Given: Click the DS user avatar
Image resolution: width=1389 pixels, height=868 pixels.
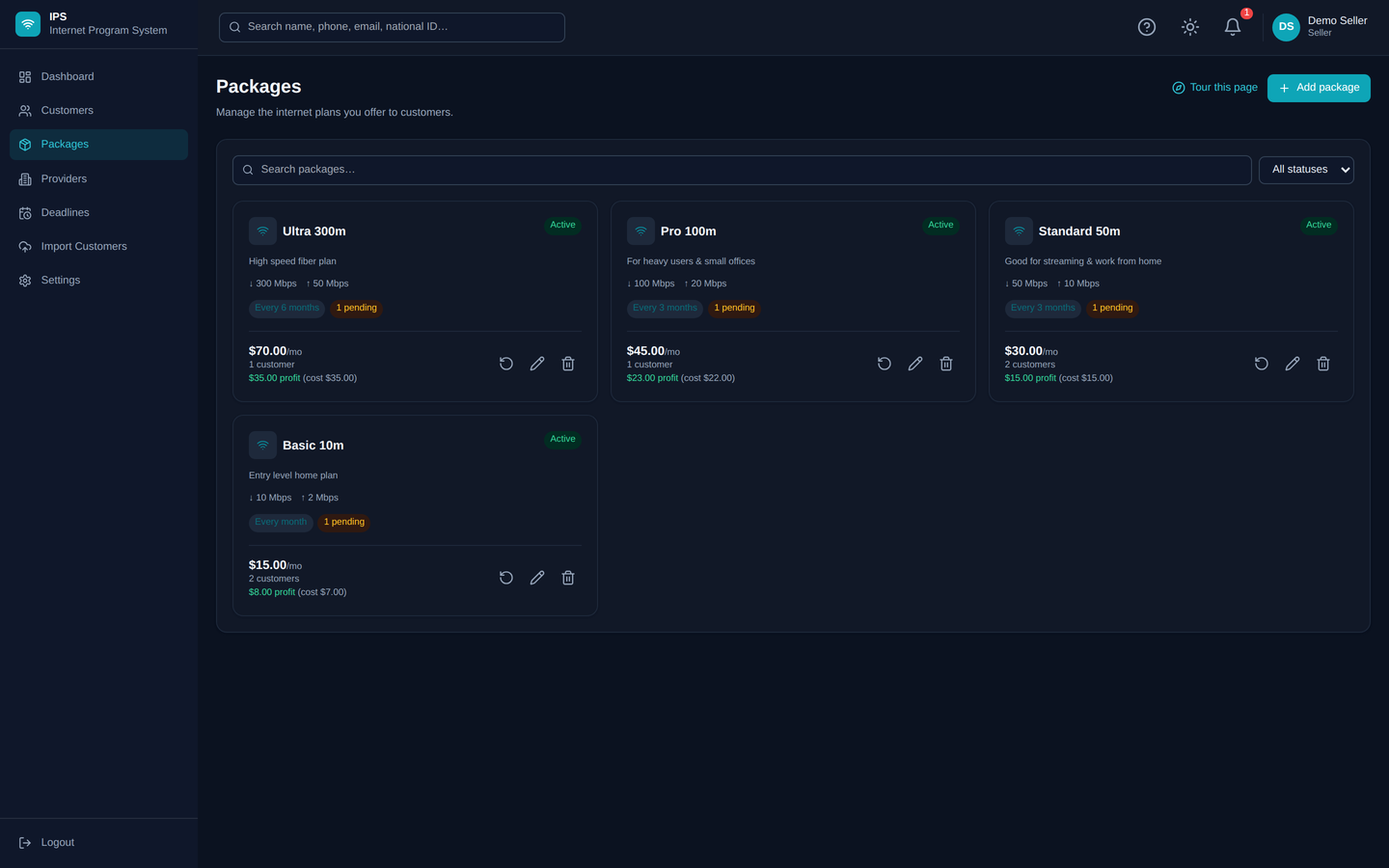Looking at the screenshot, I should point(1286,27).
